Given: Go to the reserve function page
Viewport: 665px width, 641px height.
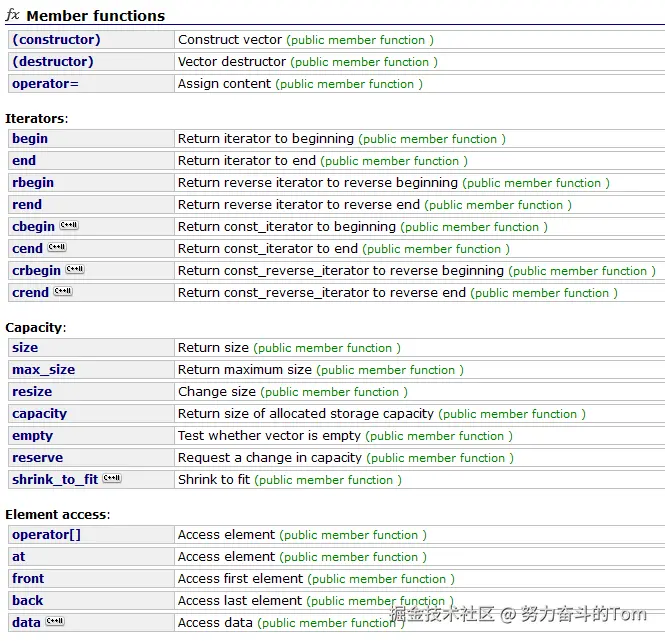Looking at the screenshot, I should 37,458.
